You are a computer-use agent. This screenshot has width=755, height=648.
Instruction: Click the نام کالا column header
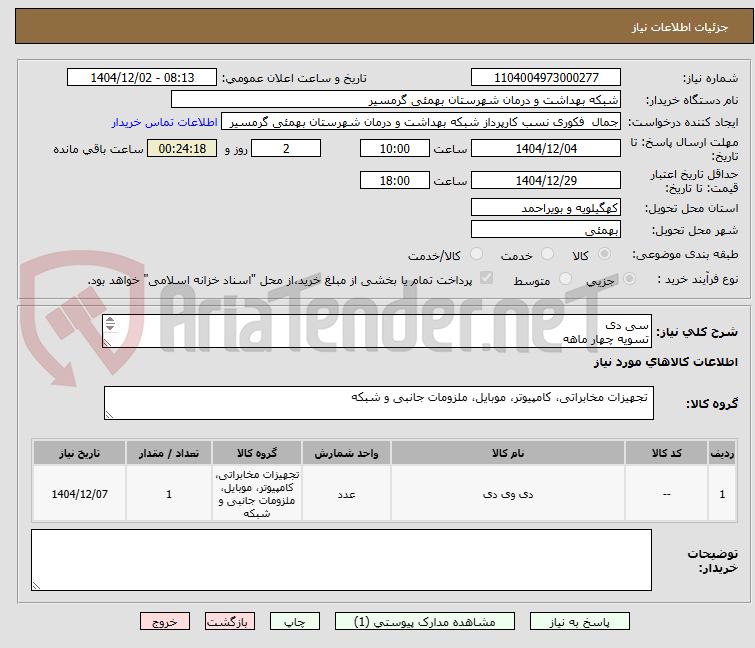(508, 453)
